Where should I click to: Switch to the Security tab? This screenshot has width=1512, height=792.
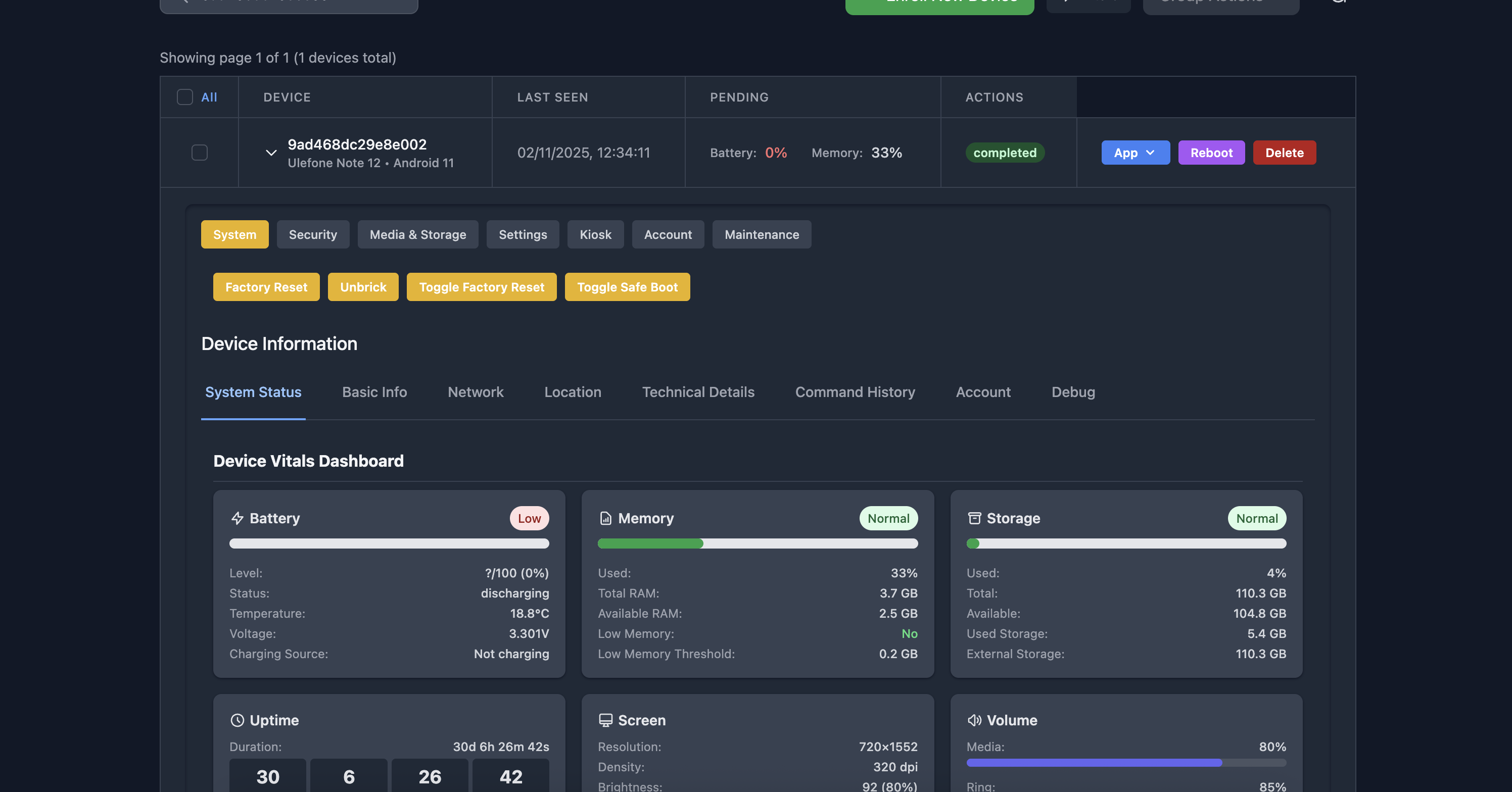(313, 234)
